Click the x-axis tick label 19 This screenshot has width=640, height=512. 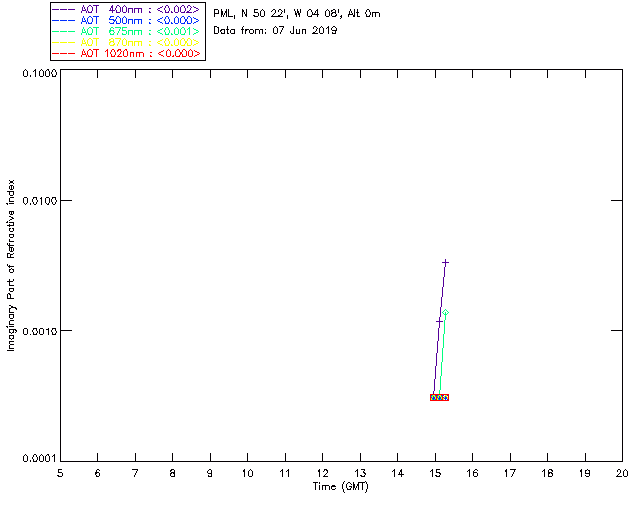coord(585,473)
